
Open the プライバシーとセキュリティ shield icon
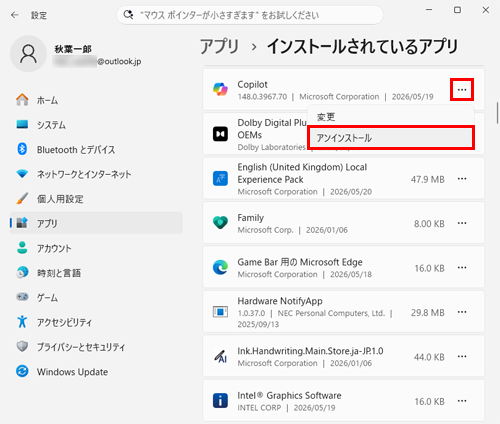pyautogui.click(x=22, y=346)
